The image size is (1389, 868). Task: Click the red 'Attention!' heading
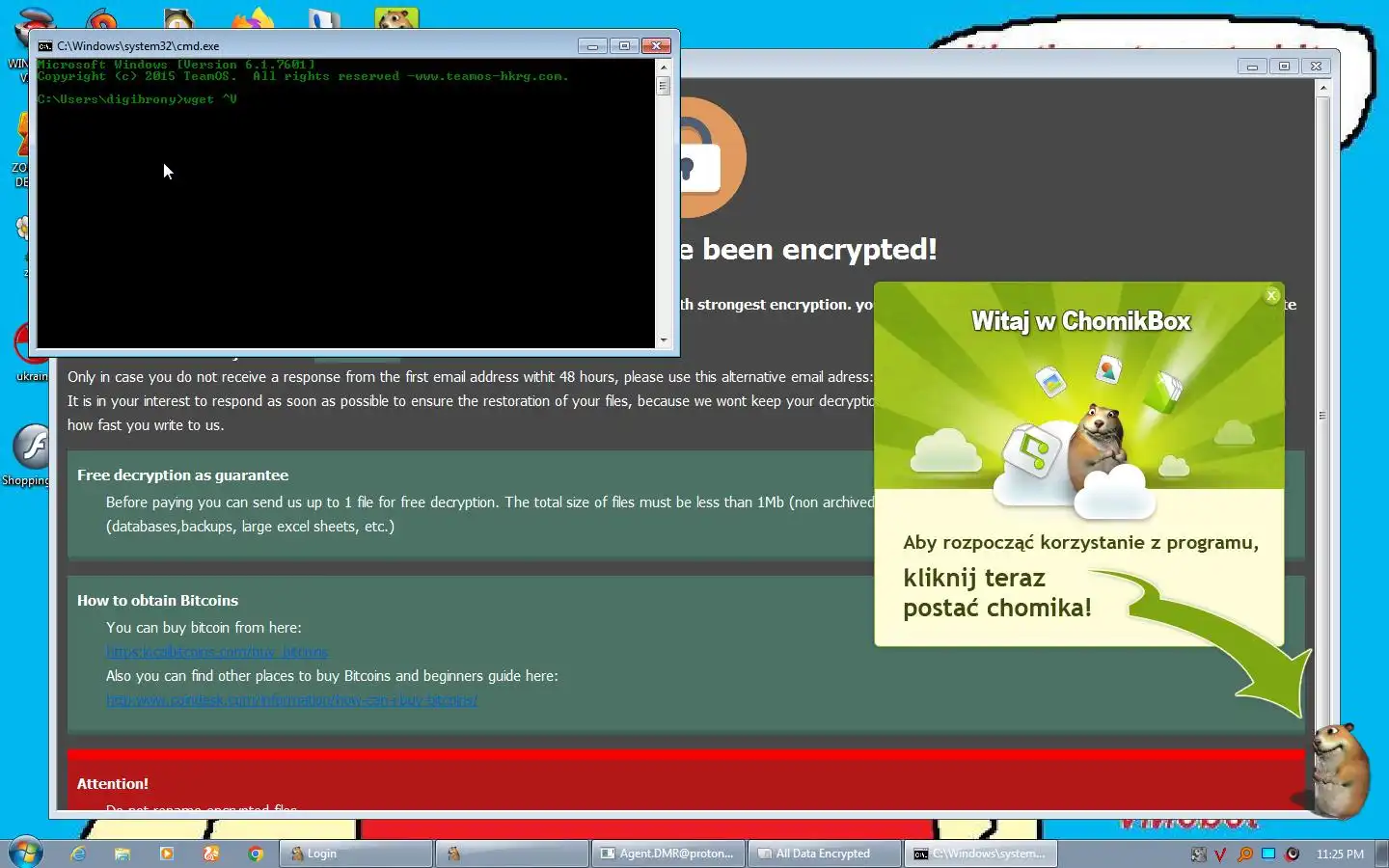113,784
